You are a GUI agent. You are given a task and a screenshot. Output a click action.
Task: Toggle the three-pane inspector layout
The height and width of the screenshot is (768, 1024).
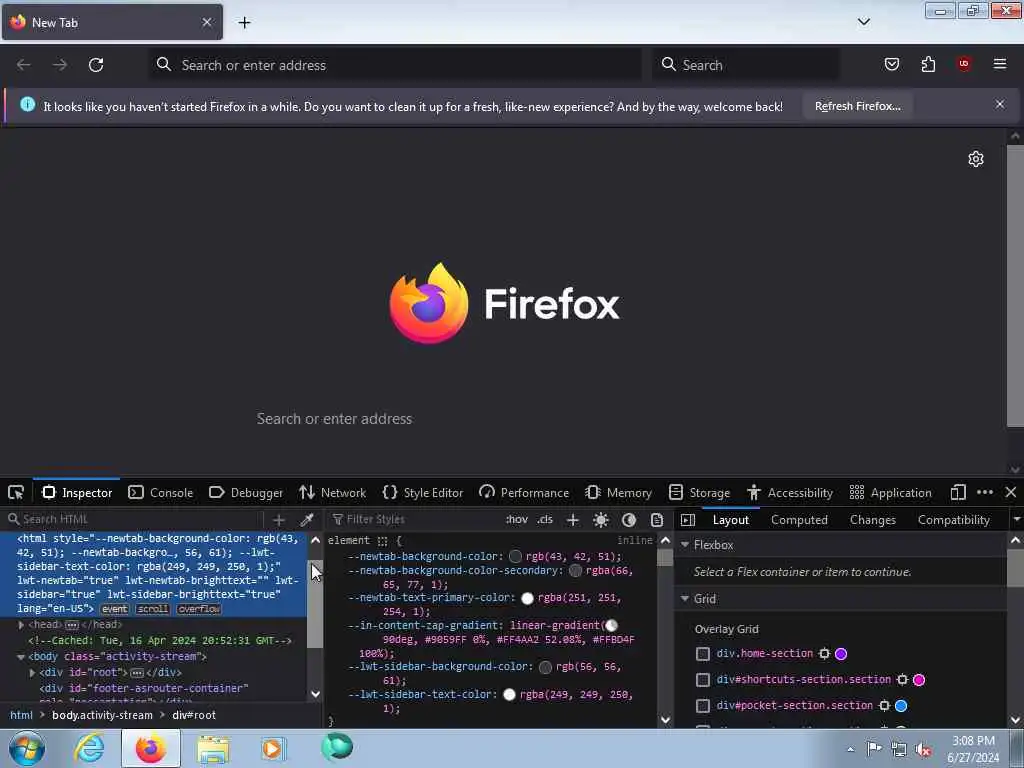point(688,520)
